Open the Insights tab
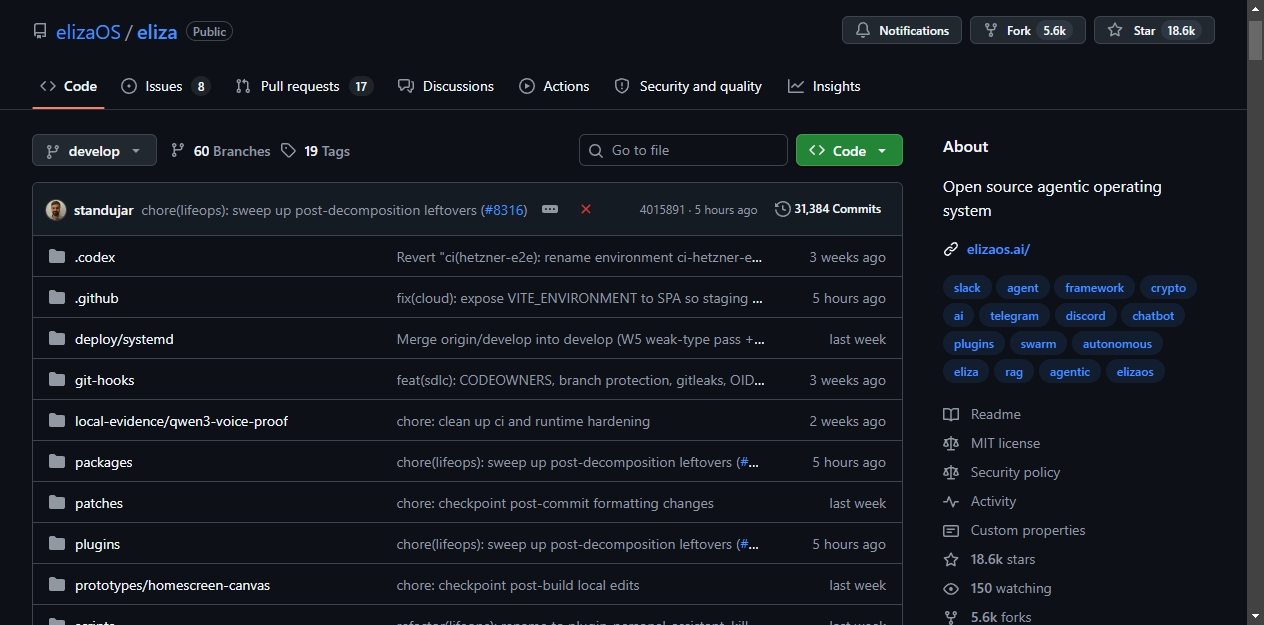Screen dimensions: 1264x625 coord(824,86)
